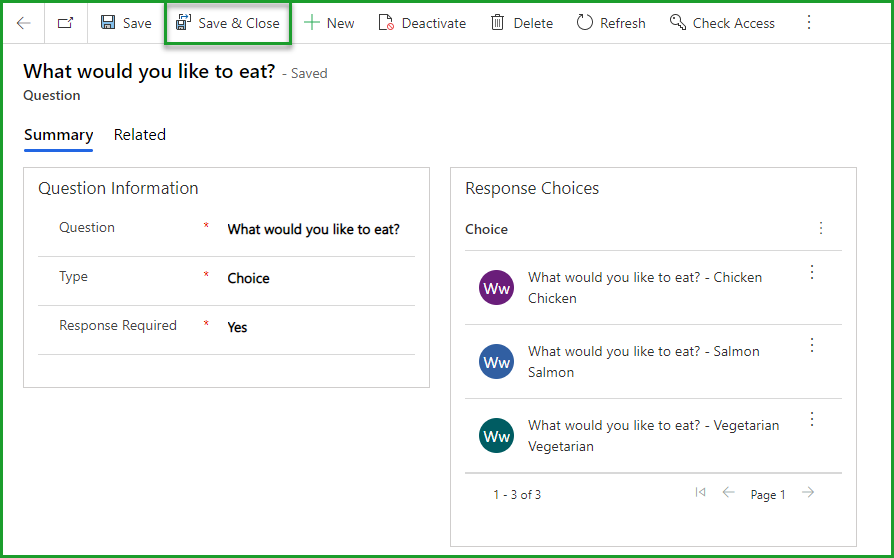Image resolution: width=894 pixels, height=558 pixels.
Task: Click the back arrow icon
Action: [x=24, y=23]
